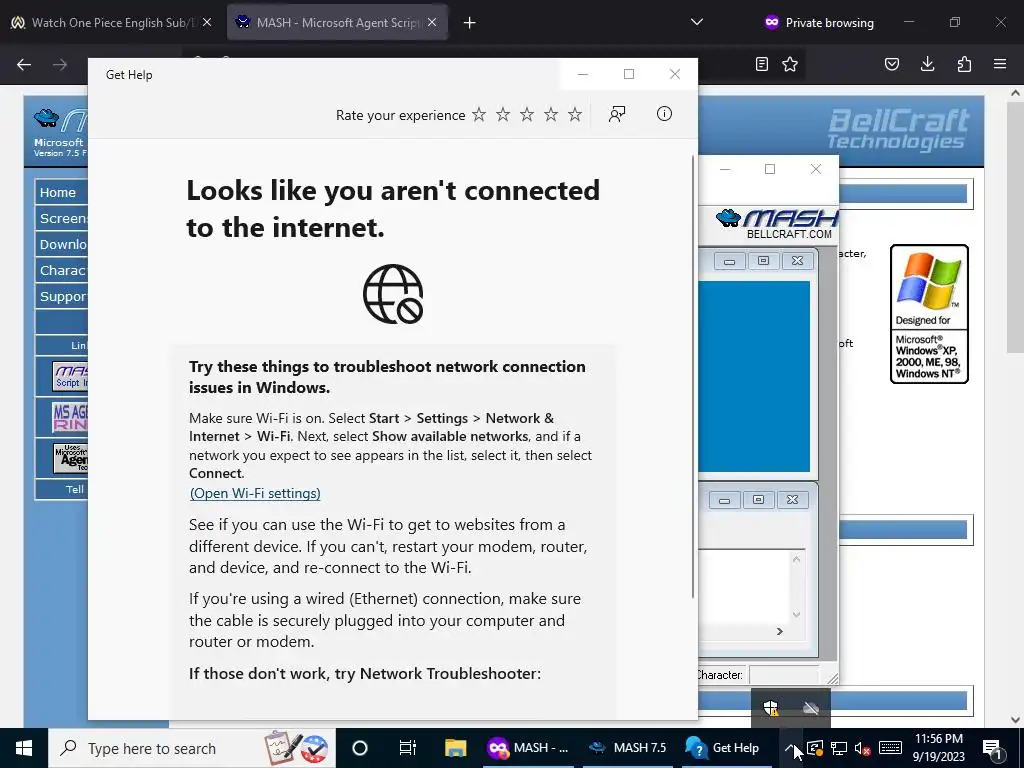
Task: Switch to MASH Firefox taskbar button
Action: click(x=529, y=748)
